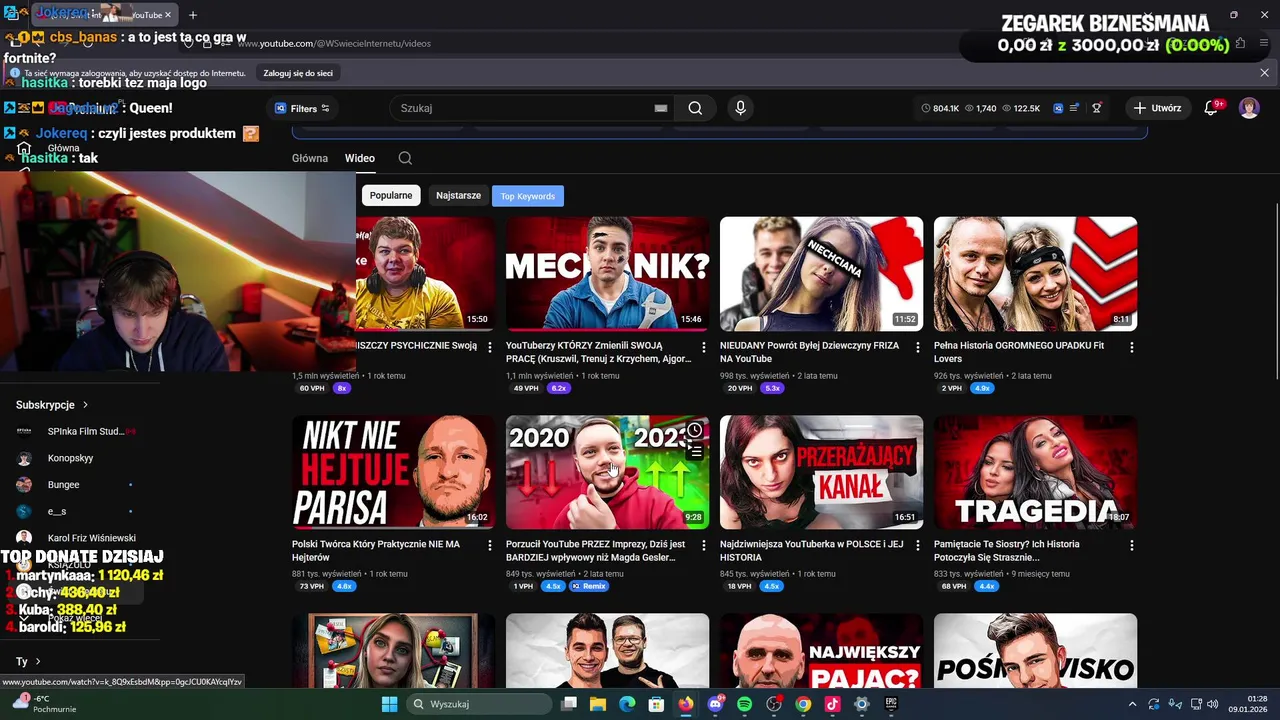Open Konopskyy subscription channel
The image size is (1280, 720).
(x=70, y=458)
